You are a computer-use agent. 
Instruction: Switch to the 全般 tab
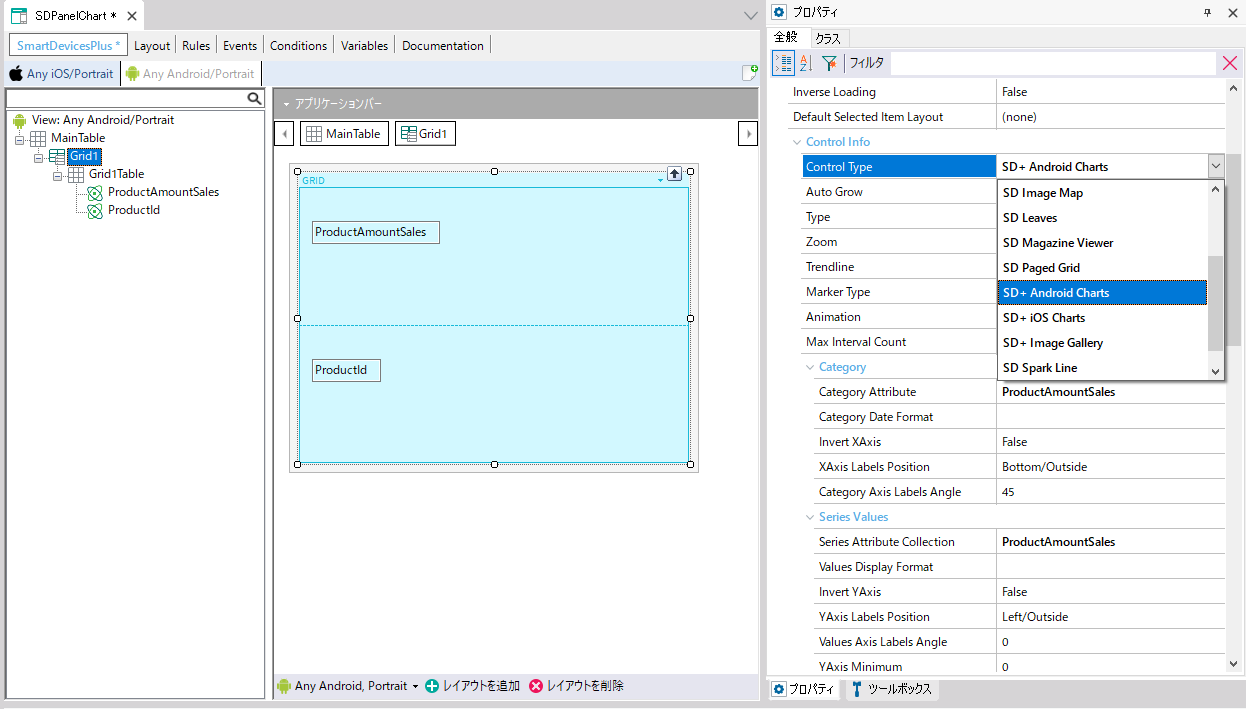pos(787,38)
